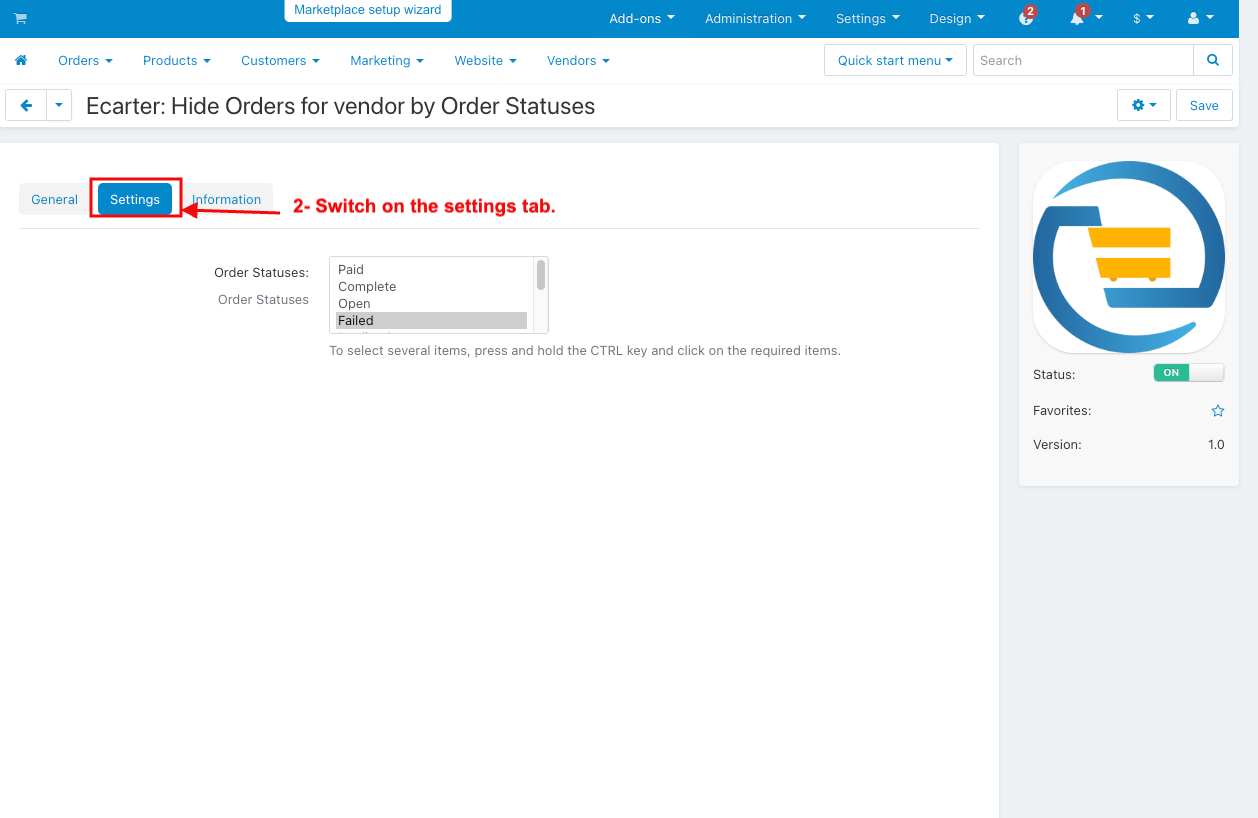
Task: Open the currency $ dropdown
Action: click(1143, 18)
